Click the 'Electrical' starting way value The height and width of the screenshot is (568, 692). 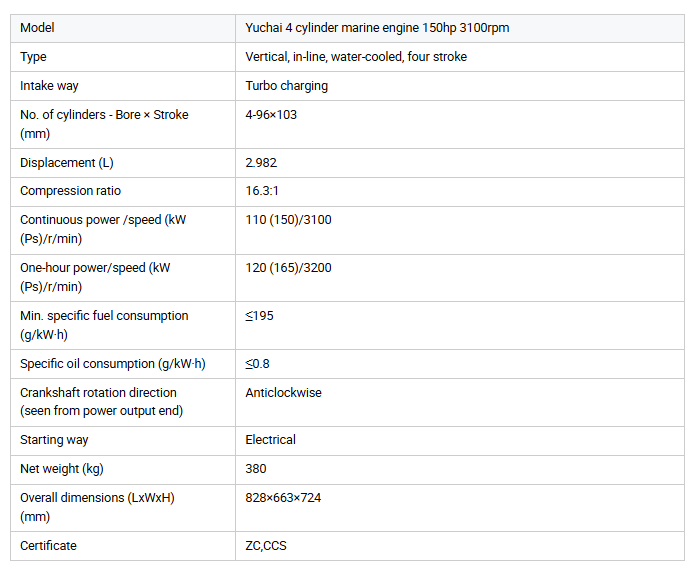(x=270, y=440)
